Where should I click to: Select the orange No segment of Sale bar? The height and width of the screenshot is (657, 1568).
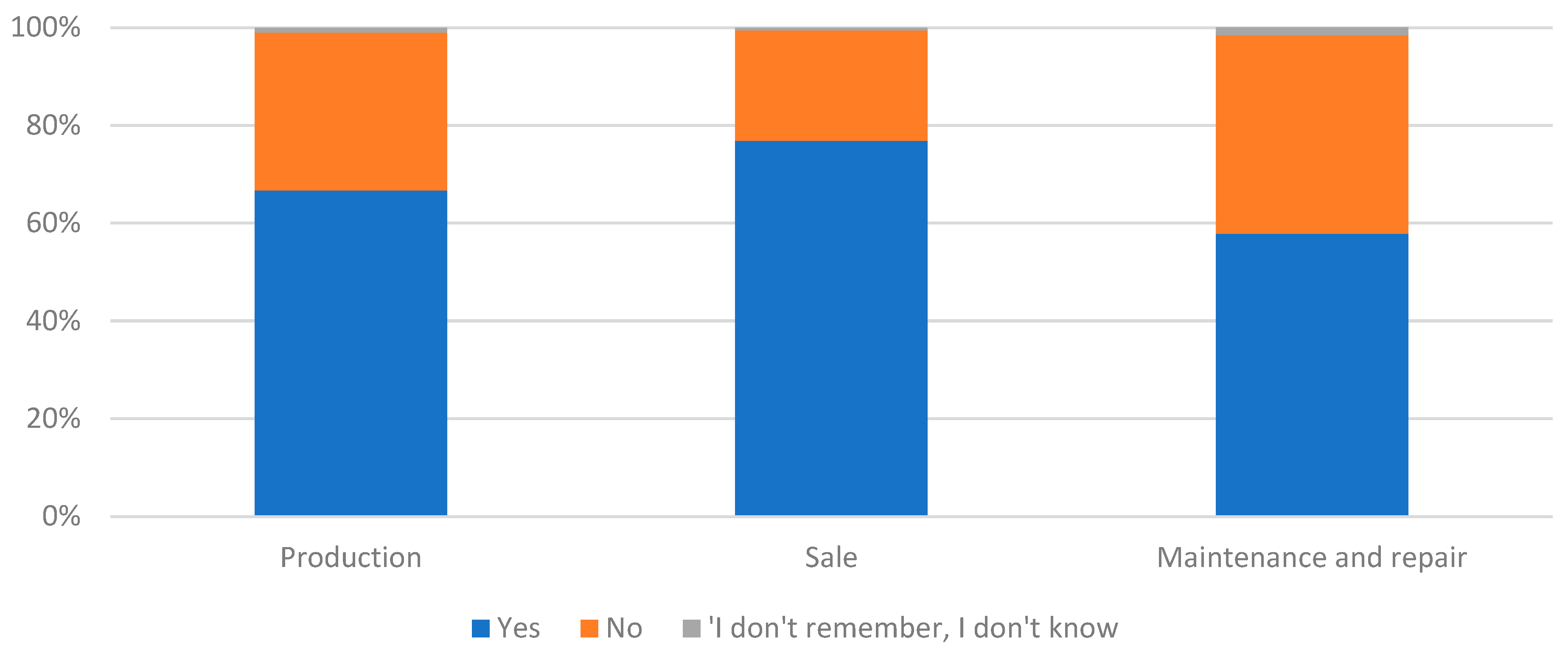831,85
